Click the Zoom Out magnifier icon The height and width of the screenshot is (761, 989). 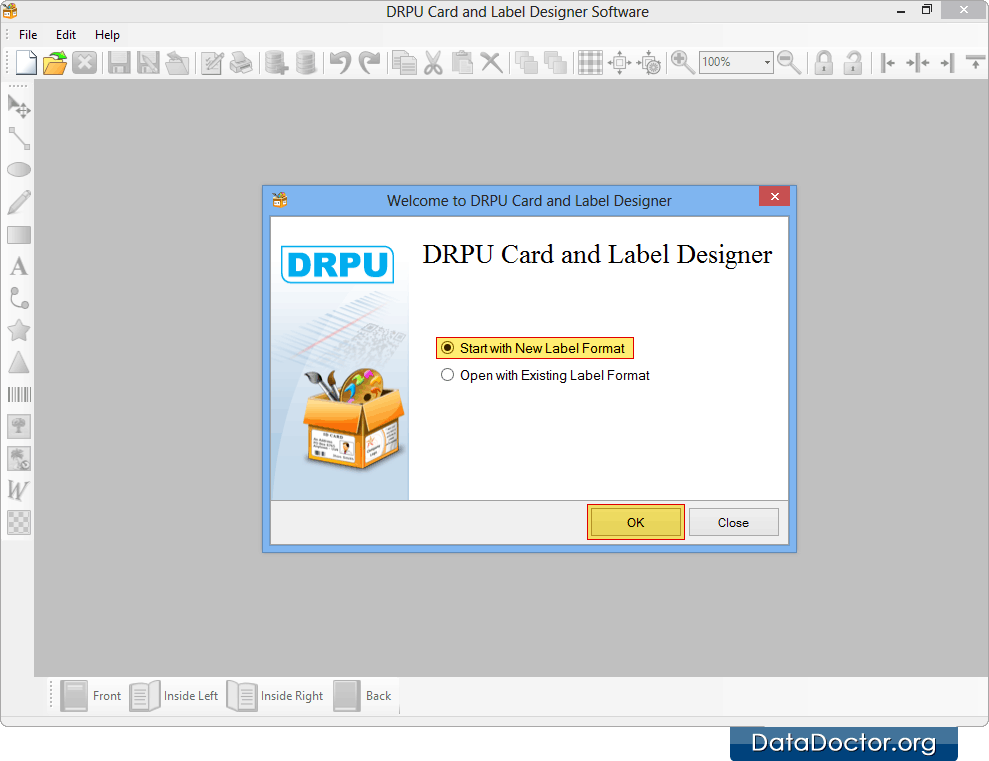click(x=789, y=62)
